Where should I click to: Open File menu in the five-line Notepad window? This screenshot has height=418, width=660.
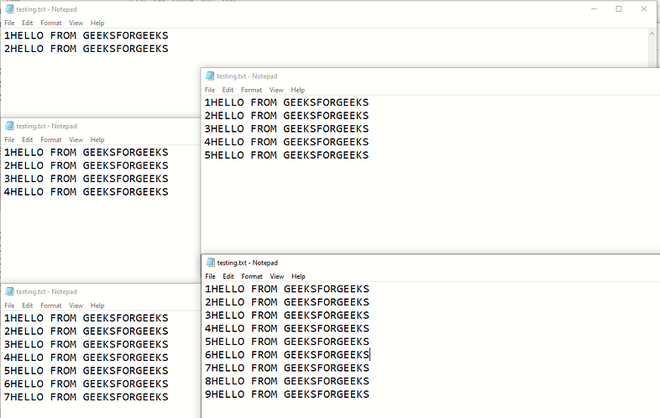coord(210,90)
